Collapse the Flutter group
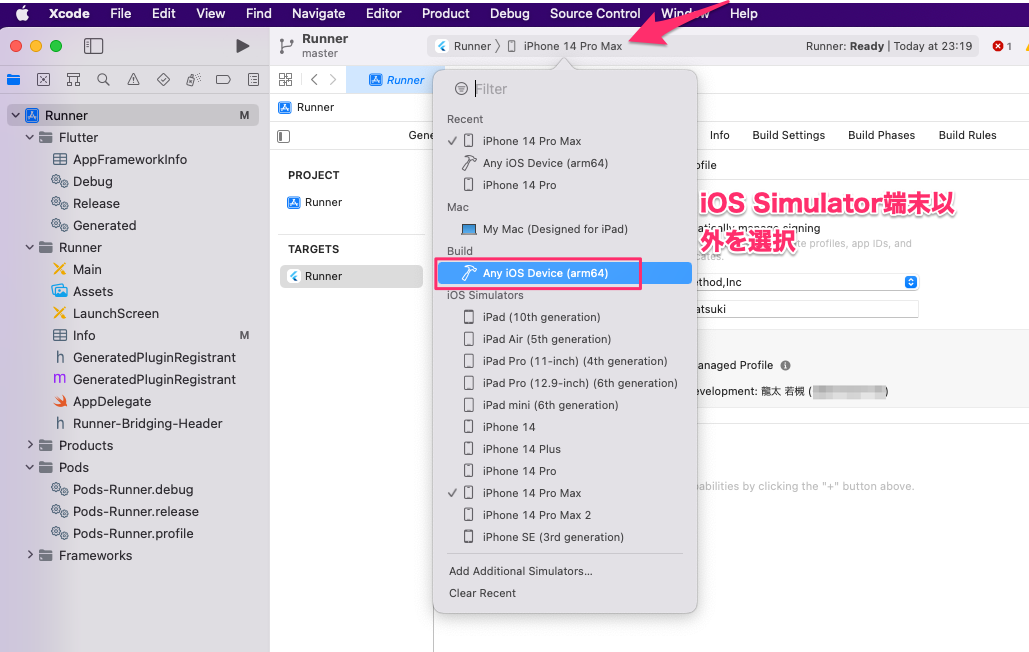 (x=30, y=137)
